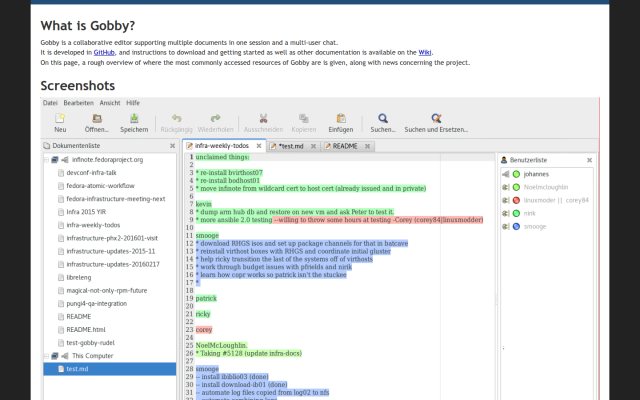Image resolution: width=640 pixels, height=400 pixels.
Task: Close the README tab
Action: 367,146
